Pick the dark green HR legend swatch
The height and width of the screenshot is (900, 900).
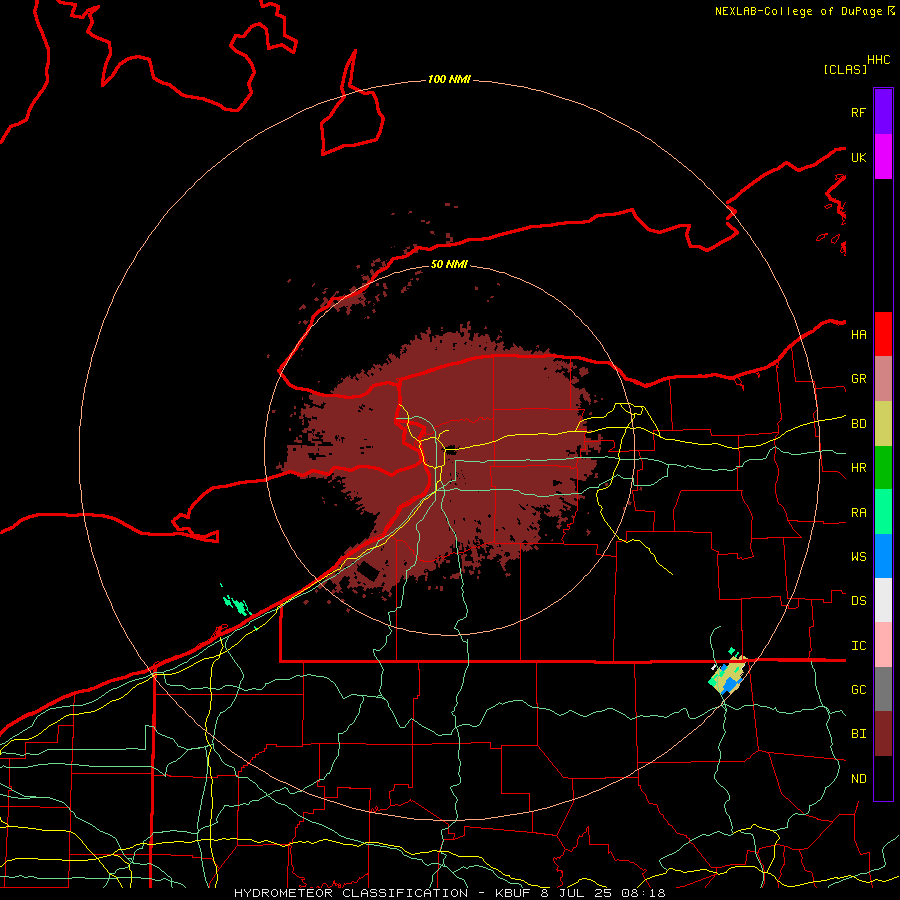click(883, 468)
